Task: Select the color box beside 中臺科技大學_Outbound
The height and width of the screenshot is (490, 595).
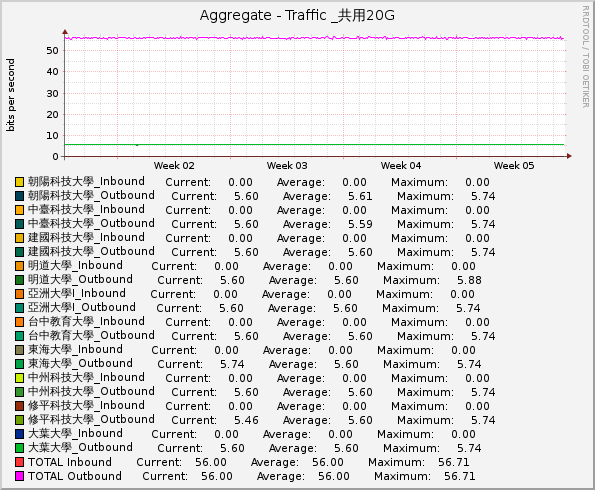Action: [19, 224]
